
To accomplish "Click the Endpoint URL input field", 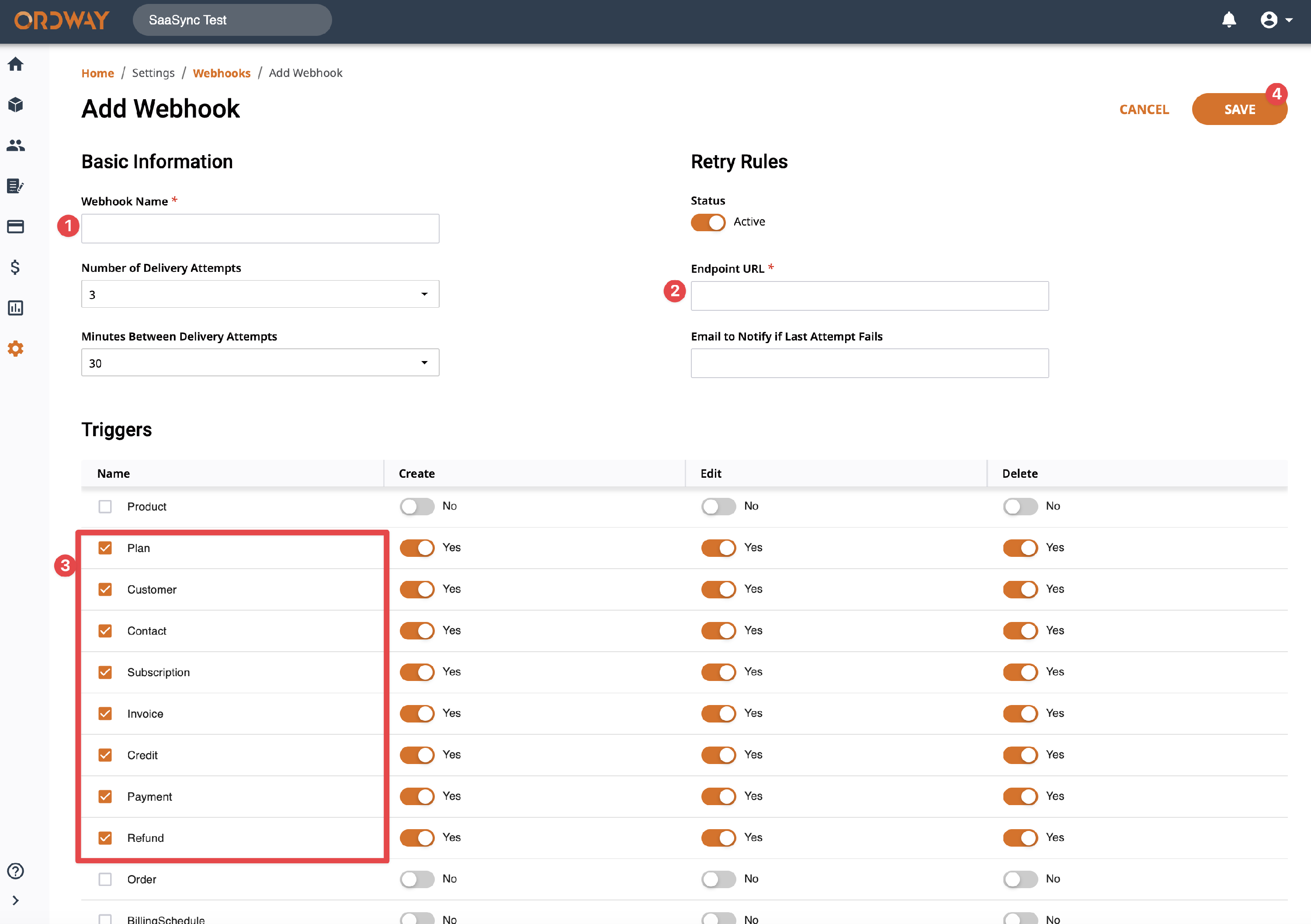I will (869, 296).
